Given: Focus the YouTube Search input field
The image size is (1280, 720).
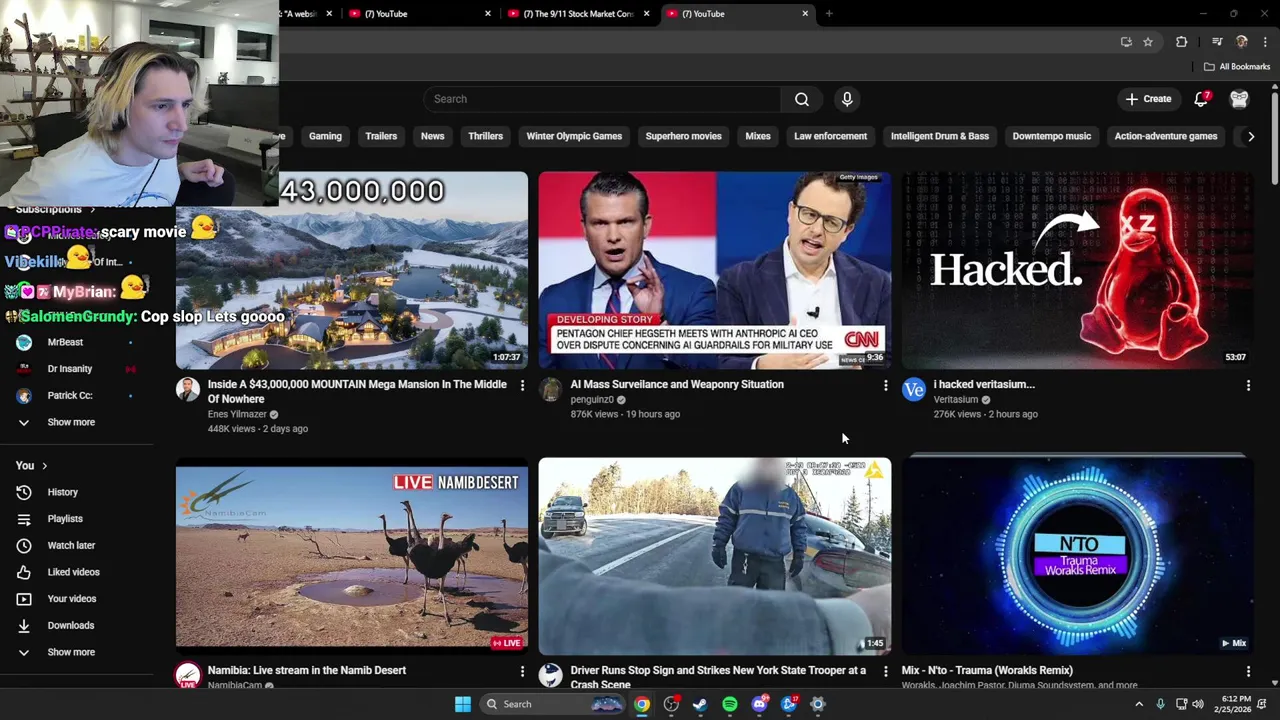Looking at the screenshot, I should [x=602, y=99].
